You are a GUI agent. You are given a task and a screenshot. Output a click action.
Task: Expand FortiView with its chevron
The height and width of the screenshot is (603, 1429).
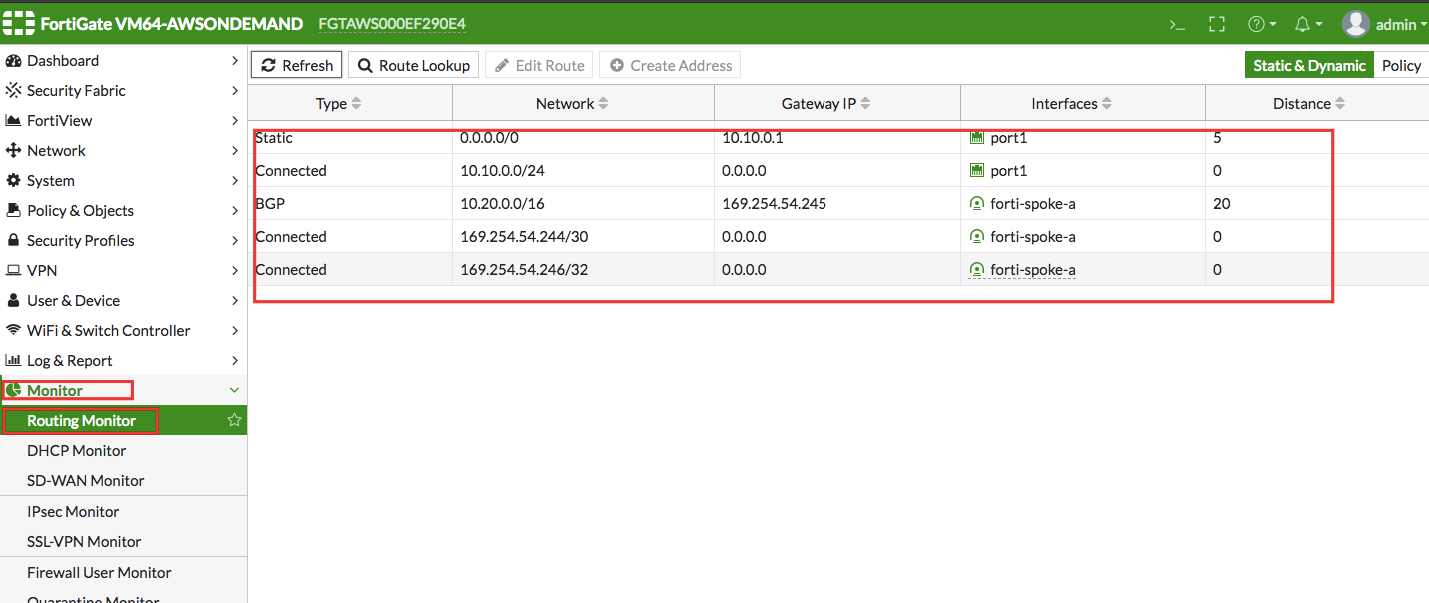point(235,121)
